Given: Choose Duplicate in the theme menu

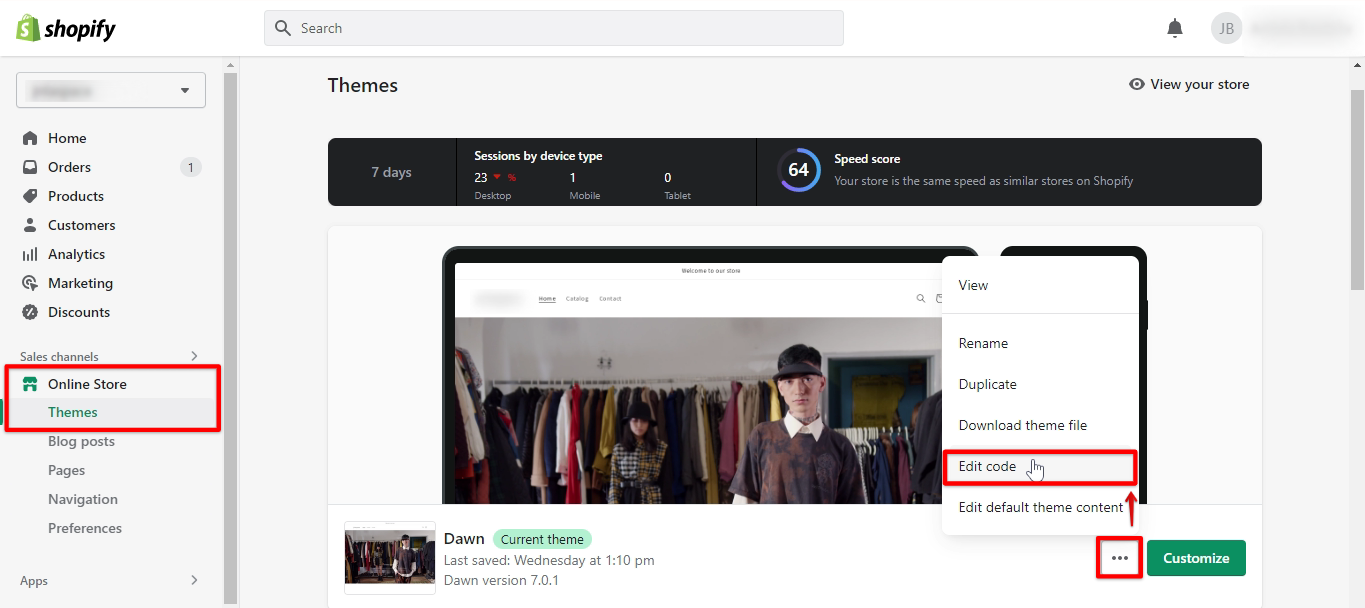Looking at the screenshot, I should pos(987,384).
